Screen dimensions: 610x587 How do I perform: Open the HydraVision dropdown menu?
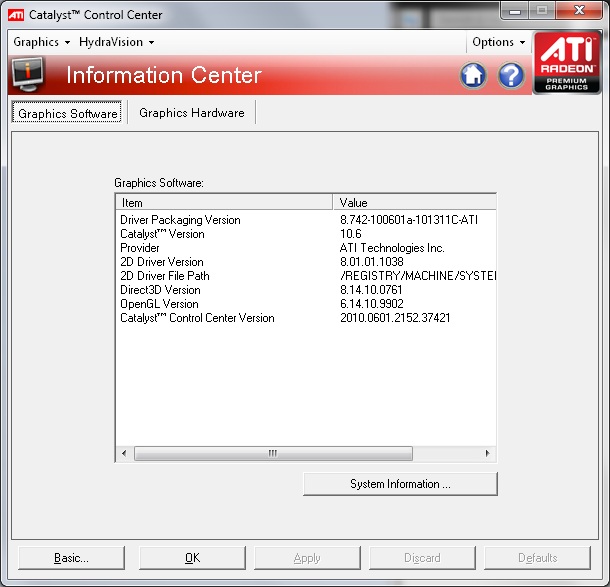pos(116,42)
